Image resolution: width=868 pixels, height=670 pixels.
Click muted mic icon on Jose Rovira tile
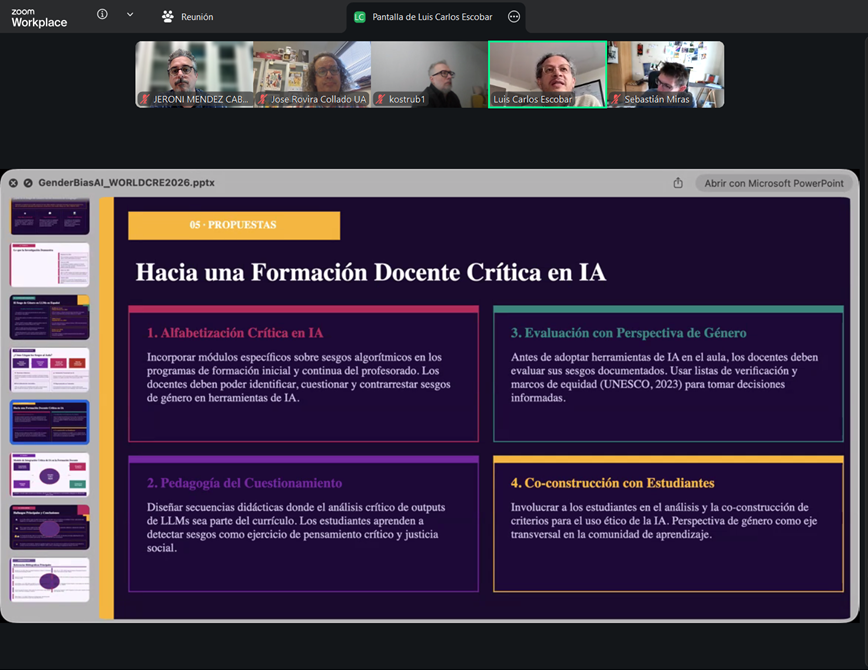[263, 99]
